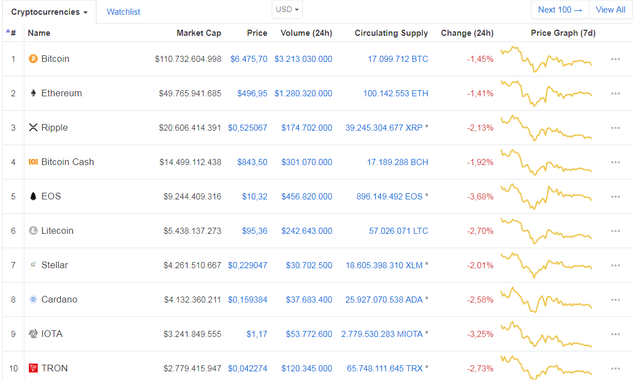The image size is (640, 380).
Task: Click TRON price $0,042274
Action: coord(247,369)
